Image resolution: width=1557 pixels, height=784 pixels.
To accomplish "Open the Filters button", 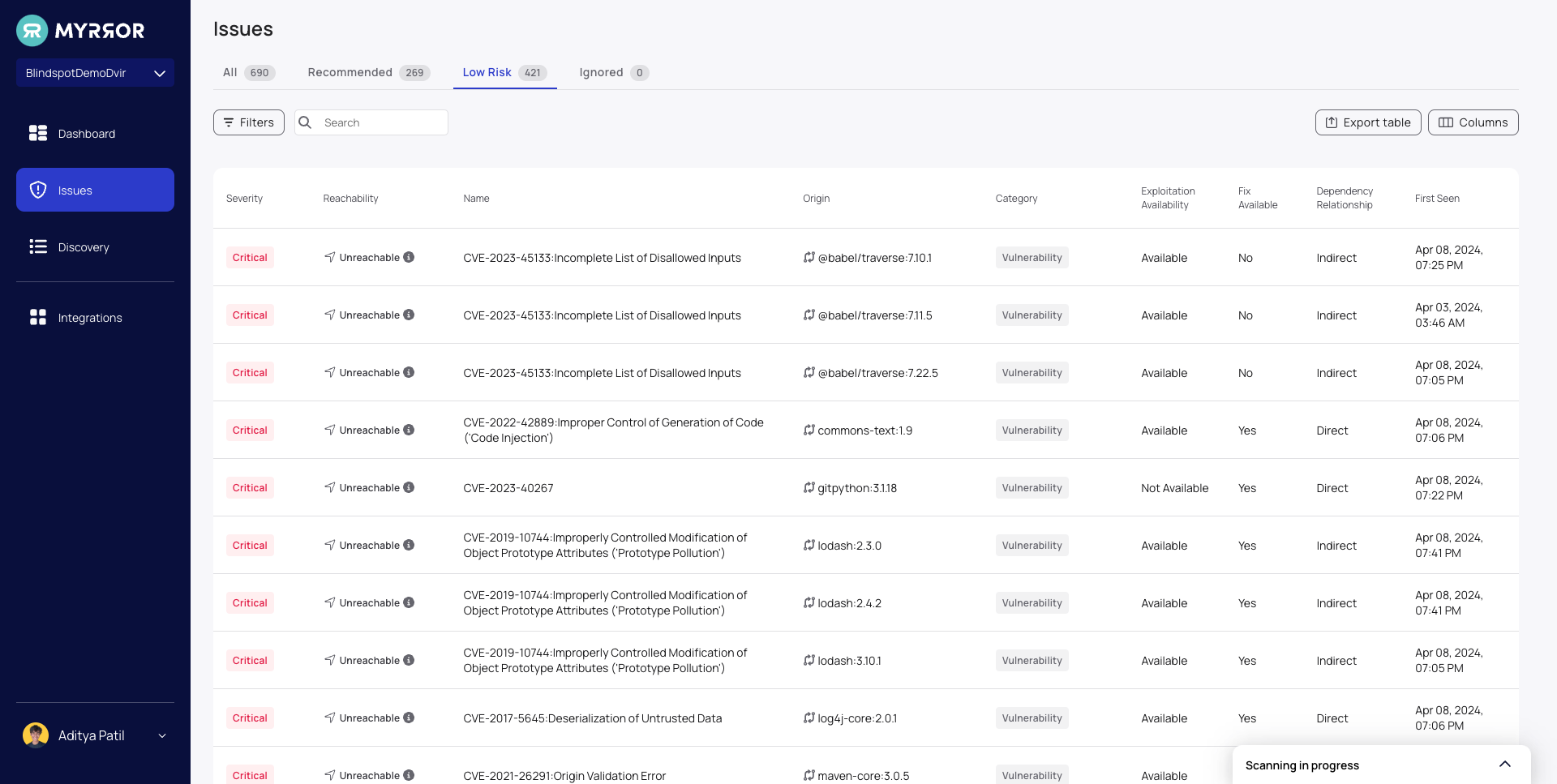I will click(x=249, y=122).
